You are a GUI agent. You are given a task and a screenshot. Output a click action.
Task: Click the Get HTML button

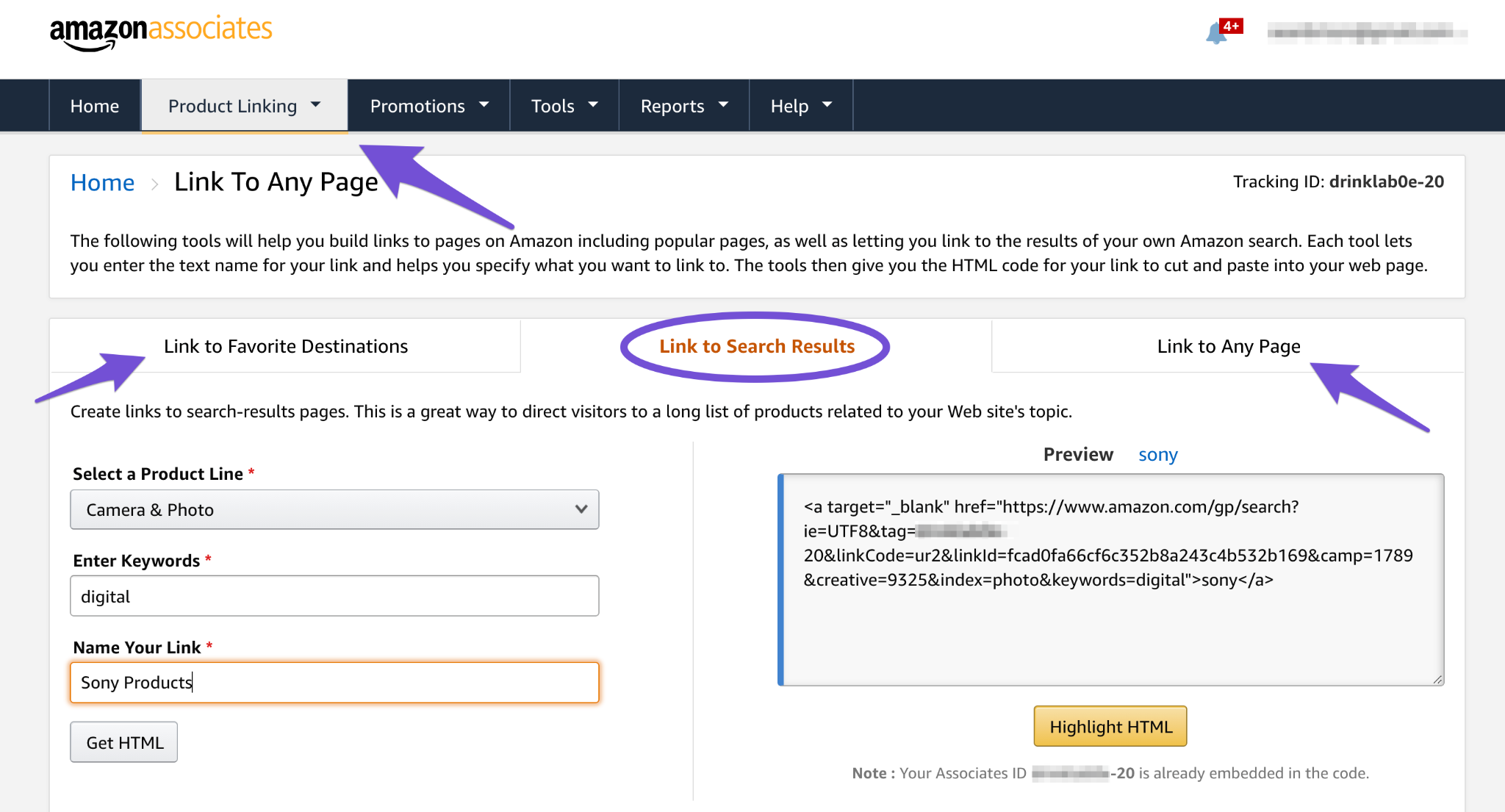123,742
